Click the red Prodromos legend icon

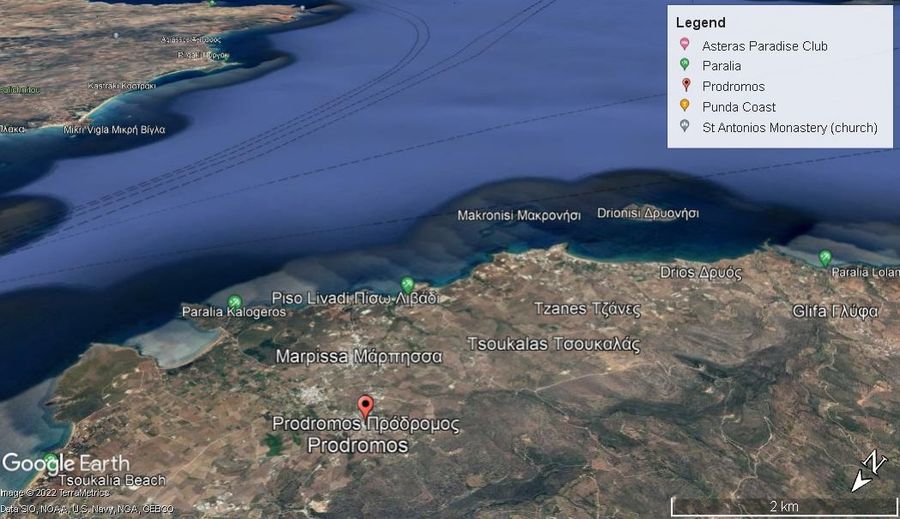(684, 86)
